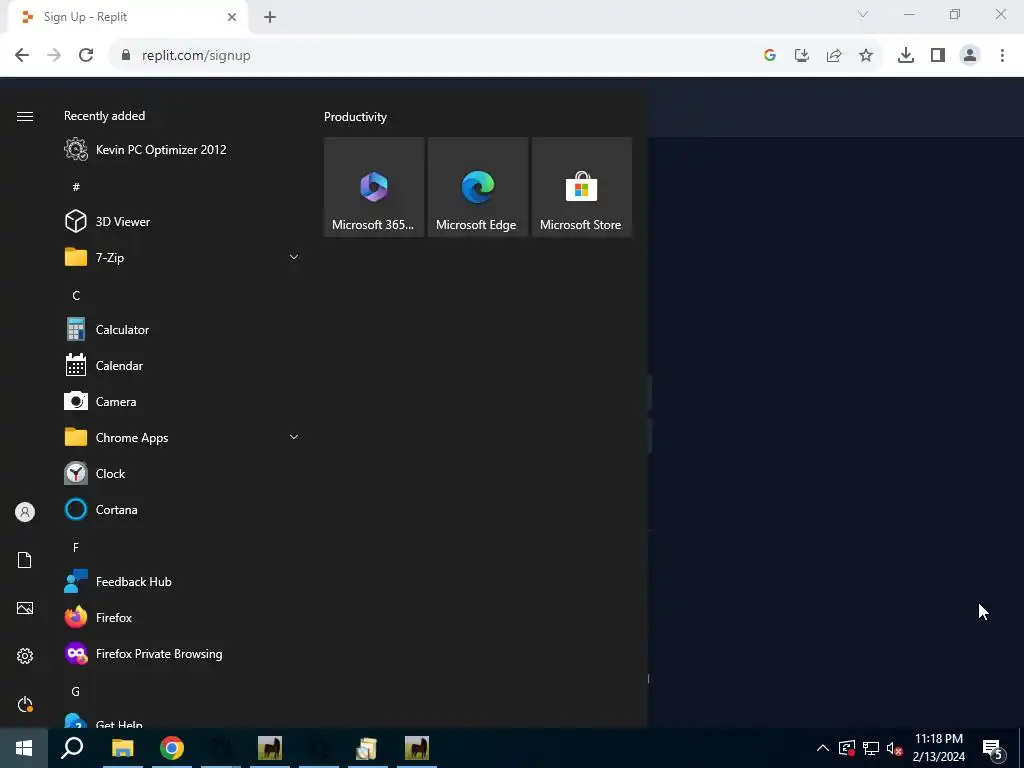Toggle Chrome side panel
This screenshot has height=768, width=1024.
[x=938, y=56]
